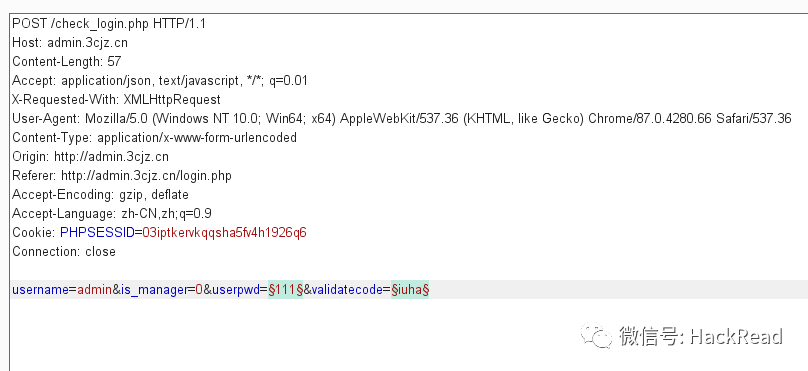808x371 pixels.
Task: Click the Referer login.php URL
Action: coord(146,176)
